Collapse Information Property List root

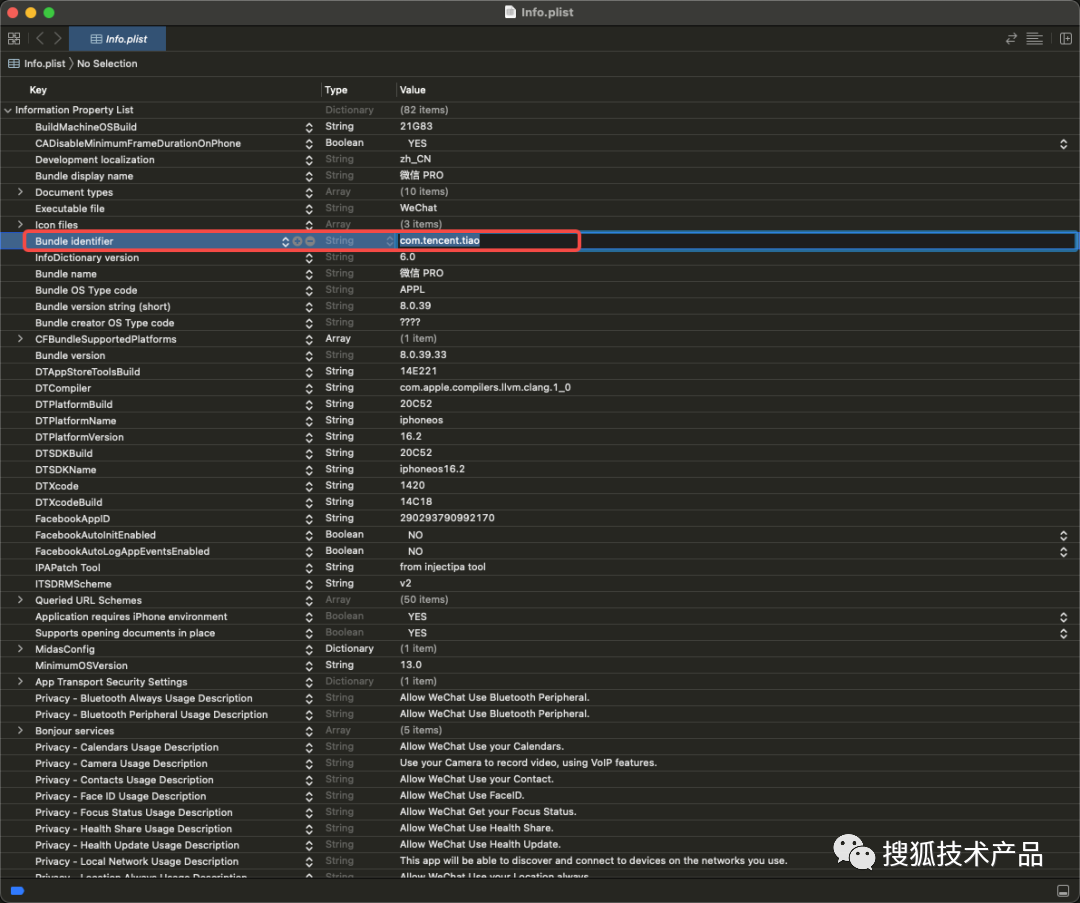click(8, 110)
